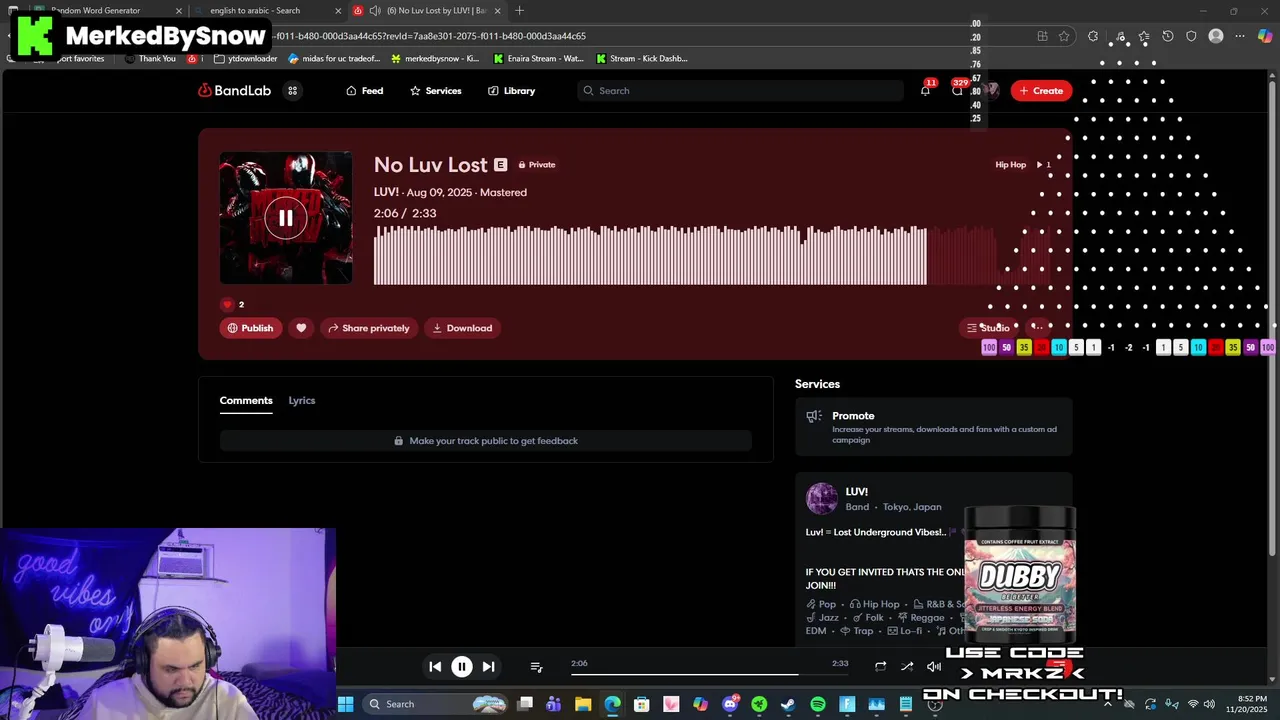Open the BandLab apps grid icon
The height and width of the screenshot is (720, 1280).
pos(293,90)
